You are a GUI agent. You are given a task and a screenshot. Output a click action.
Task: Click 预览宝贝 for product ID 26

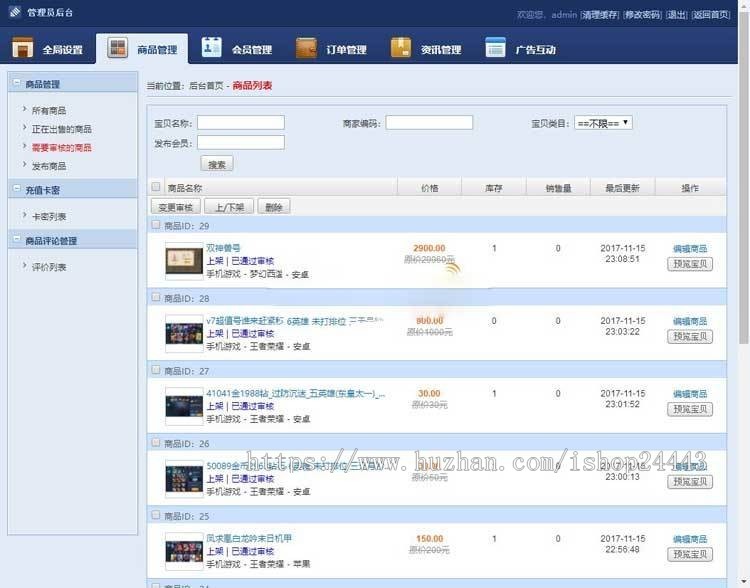[690, 482]
